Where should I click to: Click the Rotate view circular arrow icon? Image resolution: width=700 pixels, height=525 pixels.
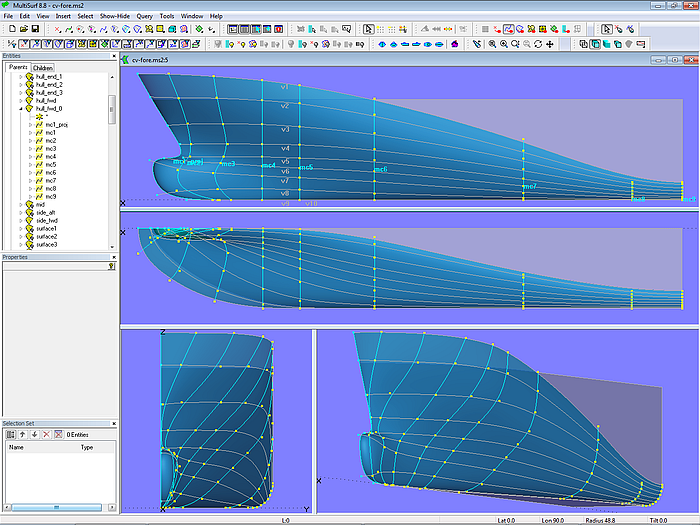click(x=538, y=44)
